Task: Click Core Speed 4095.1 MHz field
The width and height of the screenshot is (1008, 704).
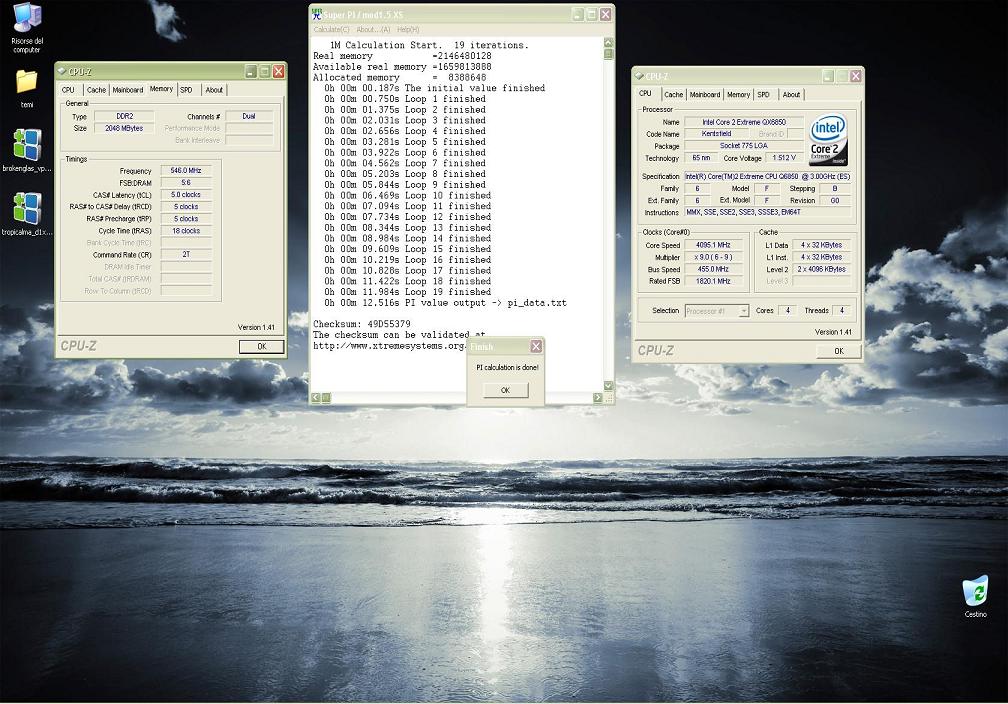Action: pyautogui.click(x=713, y=245)
